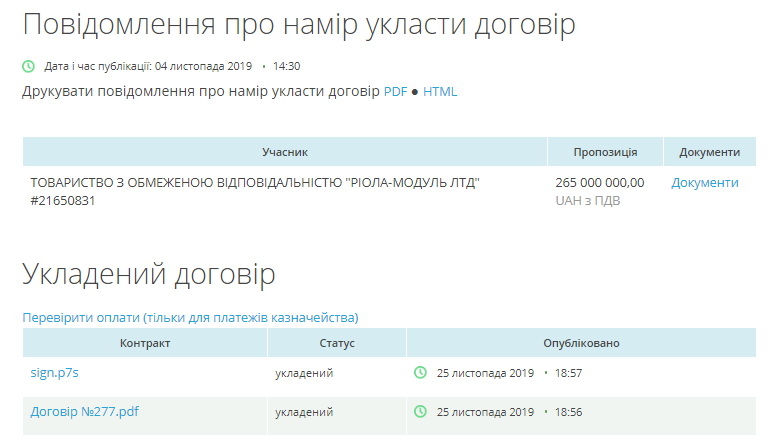Click the Опубліковано column header

[581, 343]
